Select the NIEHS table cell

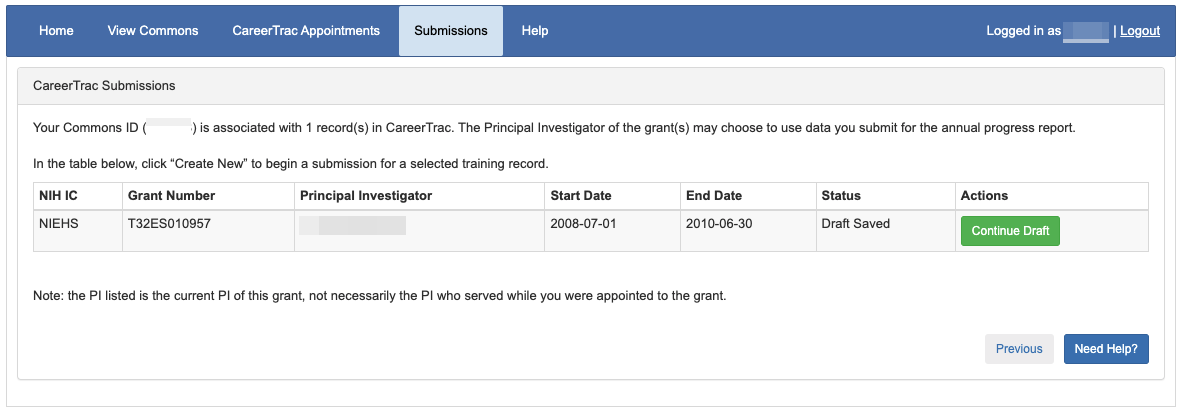pyautogui.click(x=59, y=224)
